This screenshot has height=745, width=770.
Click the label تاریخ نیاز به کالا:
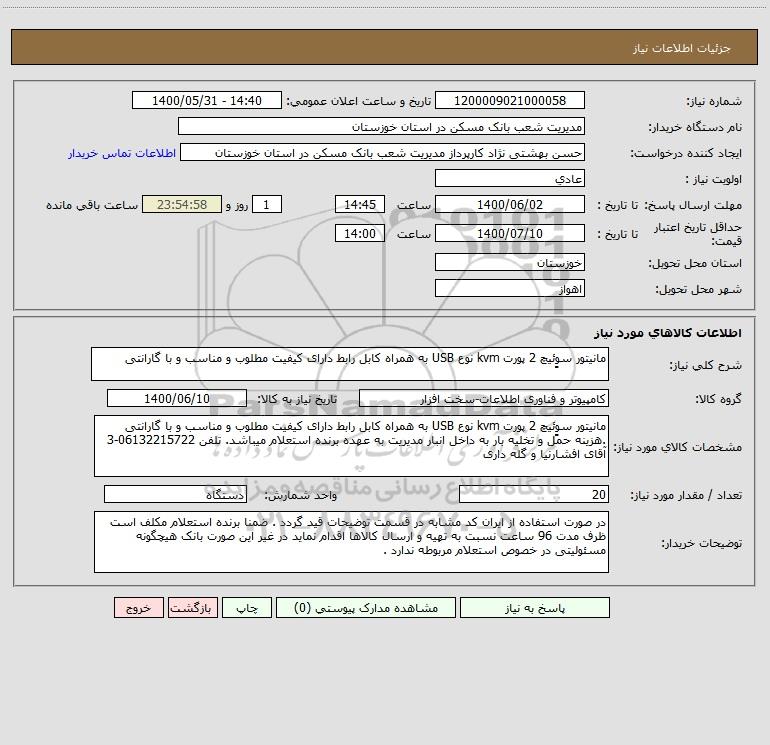click(x=297, y=400)
